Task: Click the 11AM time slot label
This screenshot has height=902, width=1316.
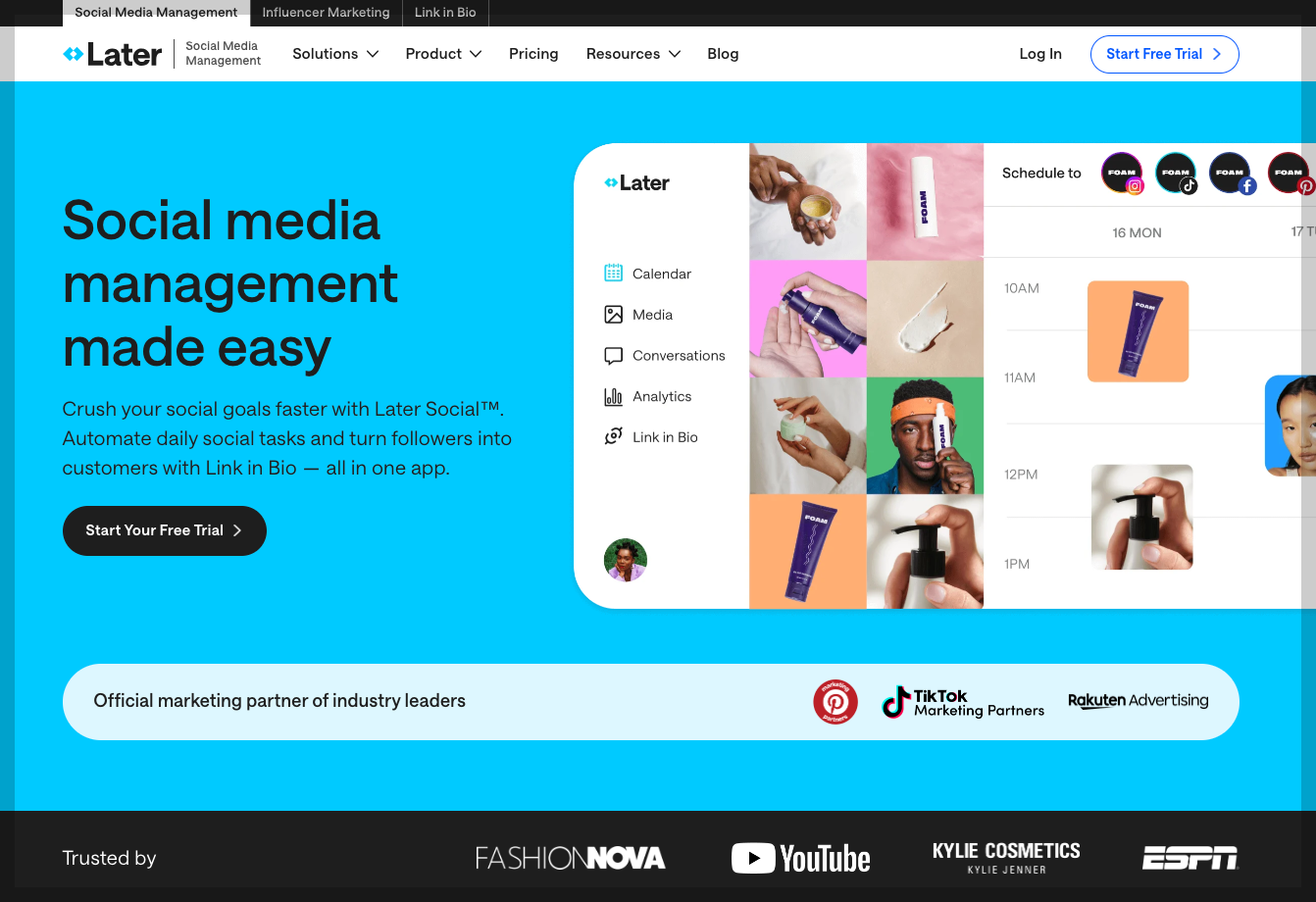Action: (x=1020, y=377)
